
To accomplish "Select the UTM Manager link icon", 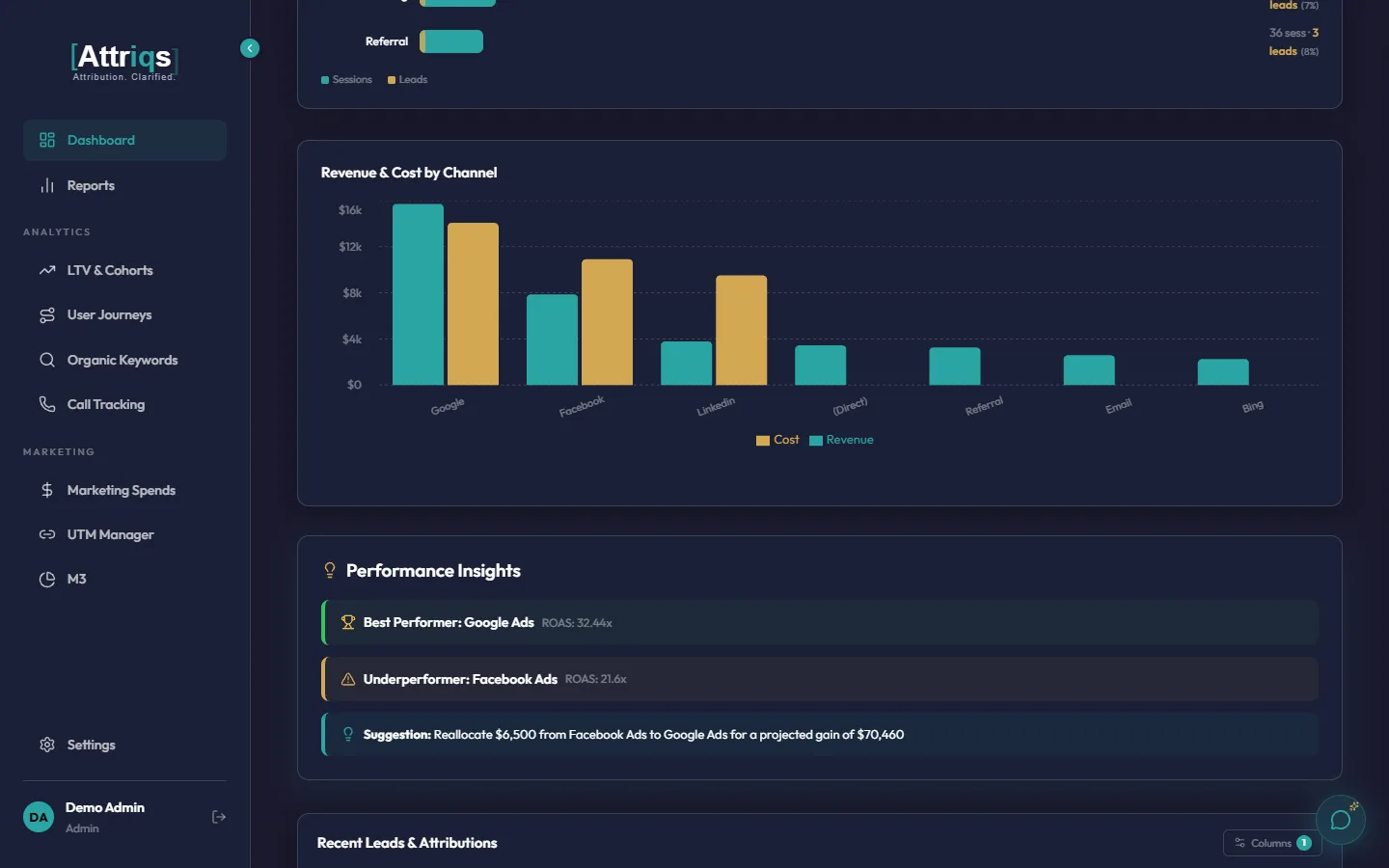I will [46, 534].
